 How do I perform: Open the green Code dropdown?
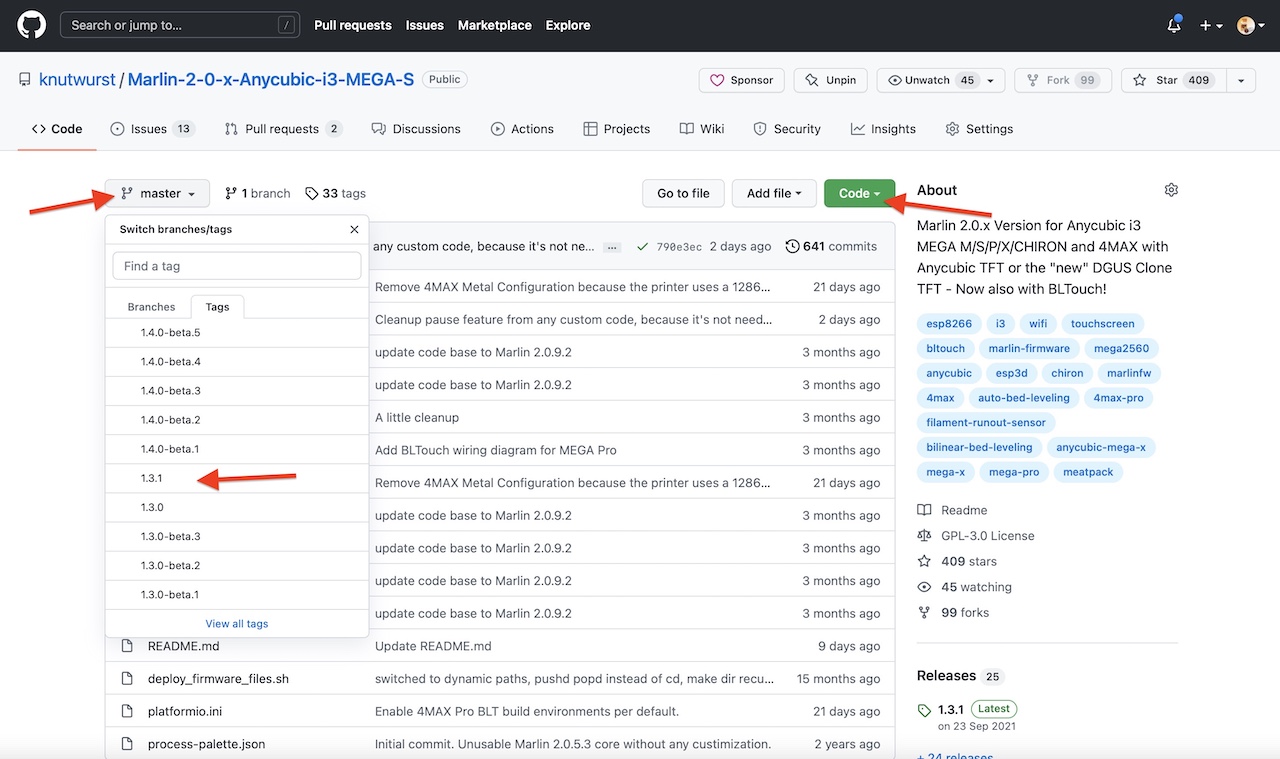tap(859, 193)
